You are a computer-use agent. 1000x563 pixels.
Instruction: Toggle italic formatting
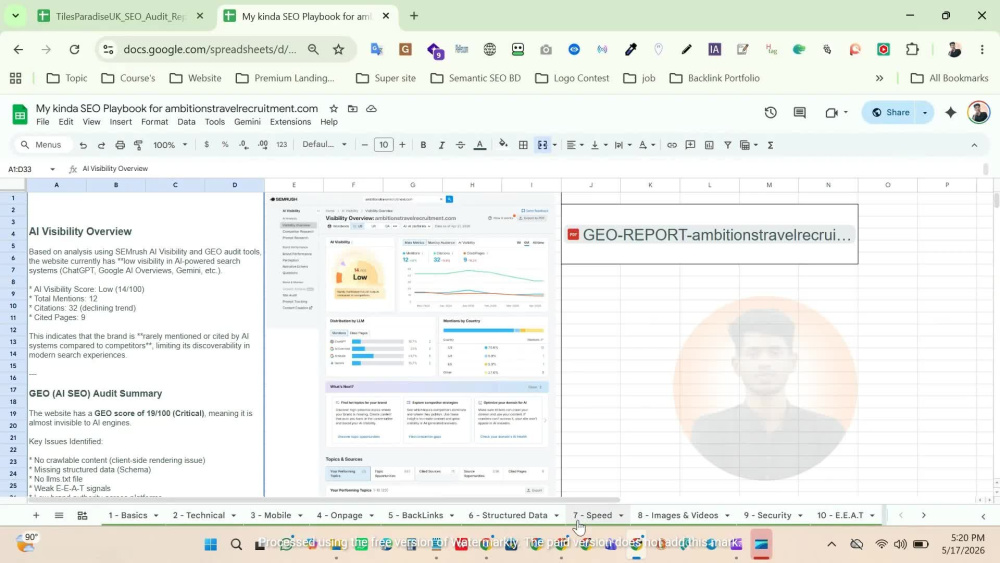tap(441, 145)
